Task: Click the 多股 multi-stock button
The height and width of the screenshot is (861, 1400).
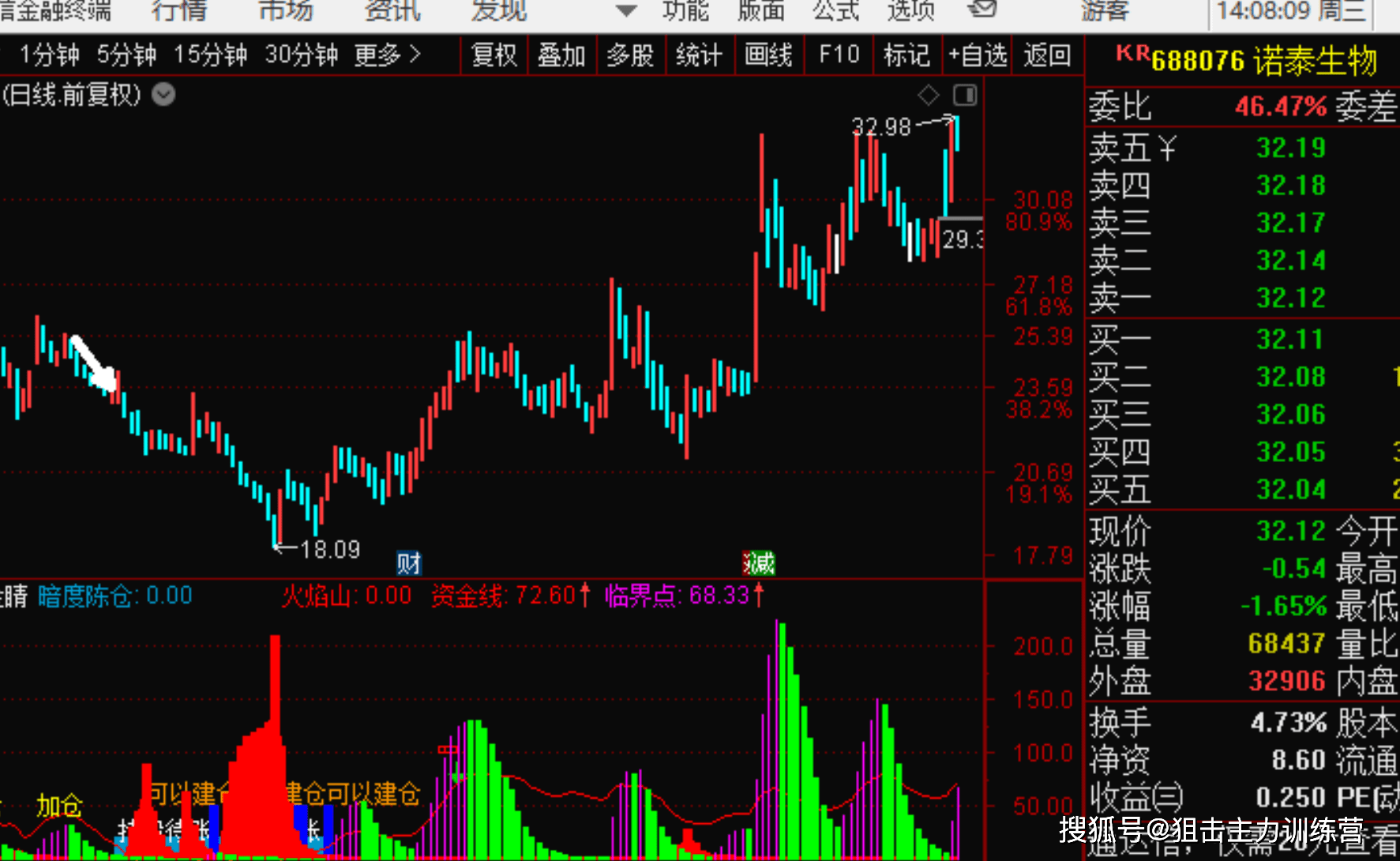Action: 630,55
